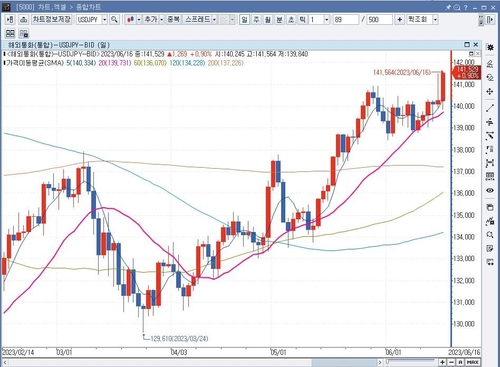Image resolution: width=500 pixels, height=367 pixels.
Task: Click the 차트정보저장 button
Action: (52, 20)
